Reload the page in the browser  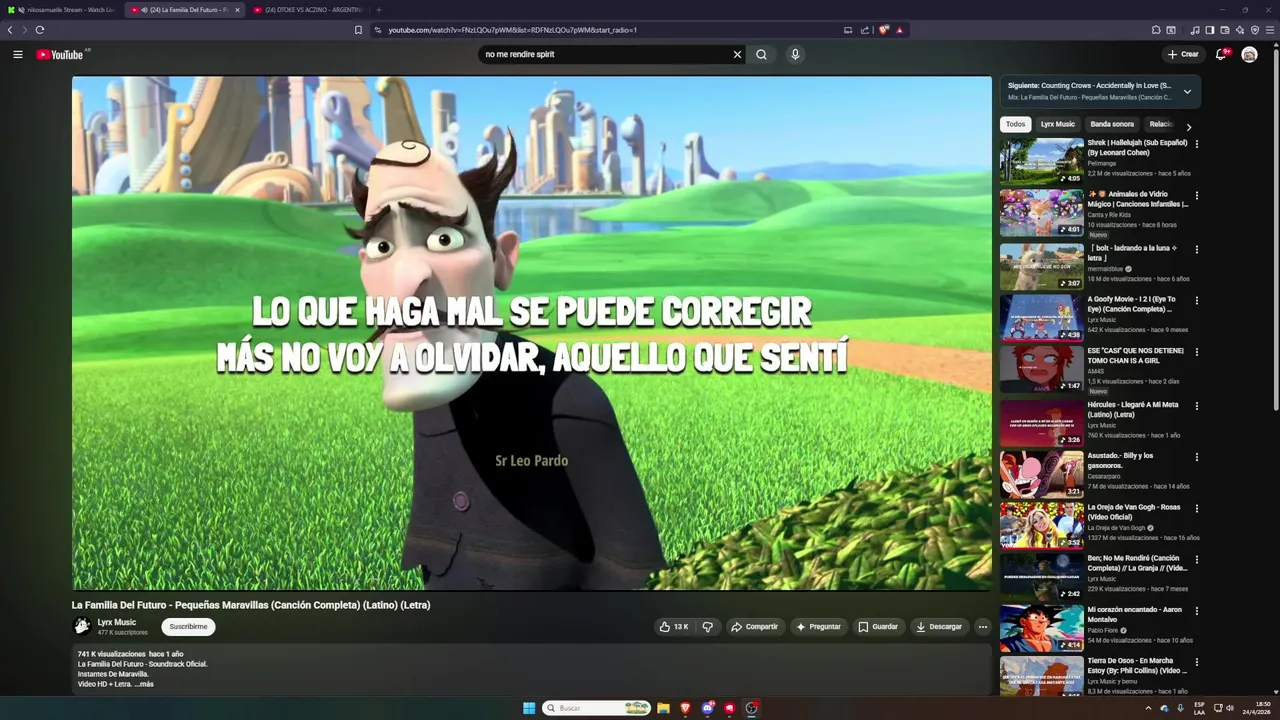[x=39, y=30]
